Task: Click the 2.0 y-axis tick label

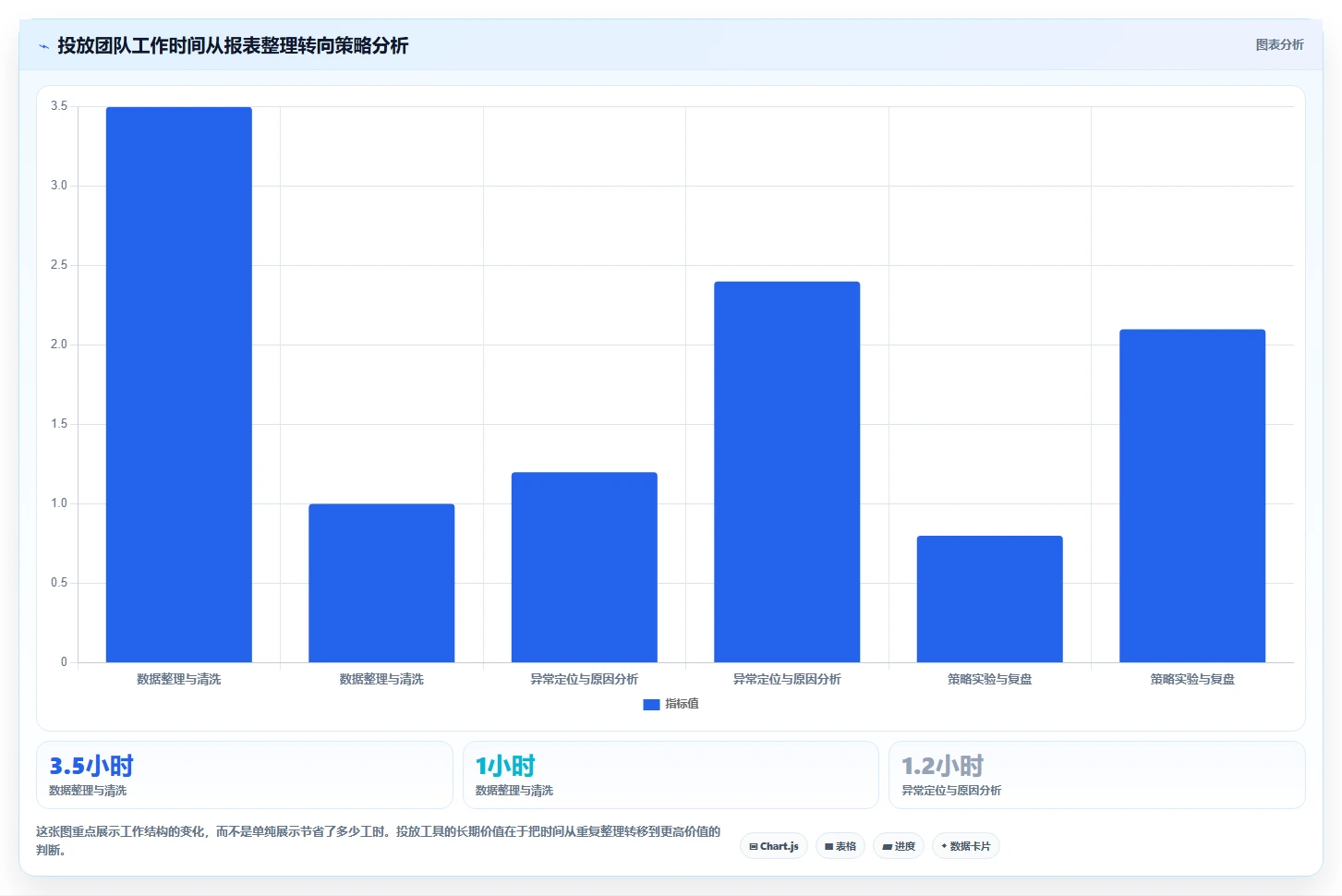Action: click(x=59, y=345)
